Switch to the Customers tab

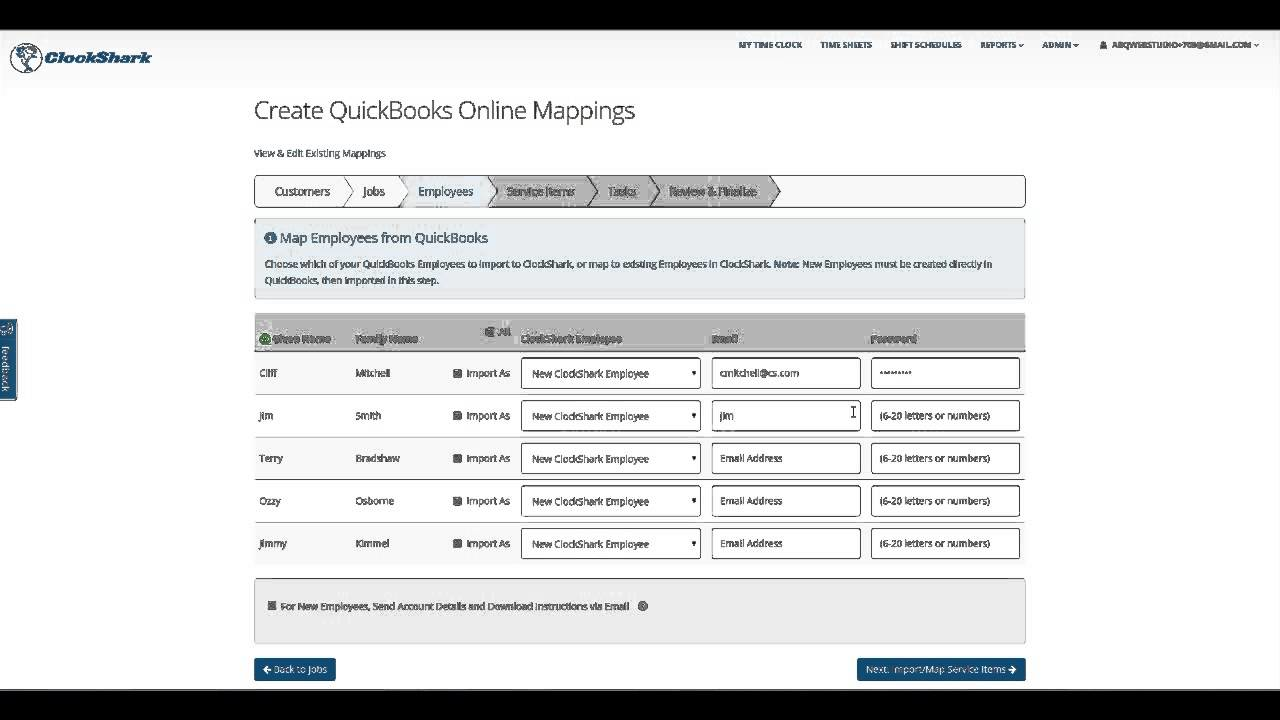coord(301,191)
